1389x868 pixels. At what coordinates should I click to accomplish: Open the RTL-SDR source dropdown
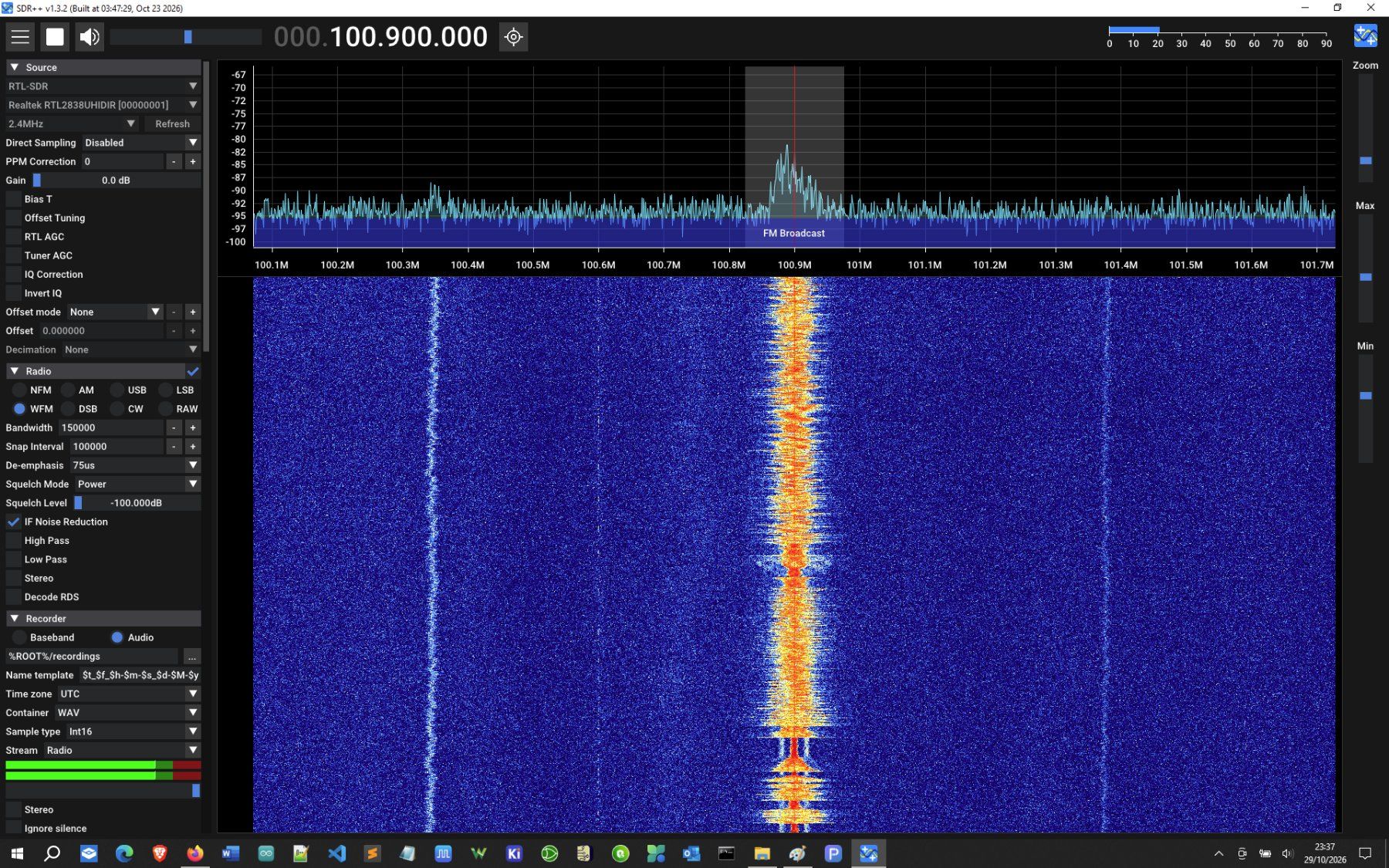(x=103, y=86)
